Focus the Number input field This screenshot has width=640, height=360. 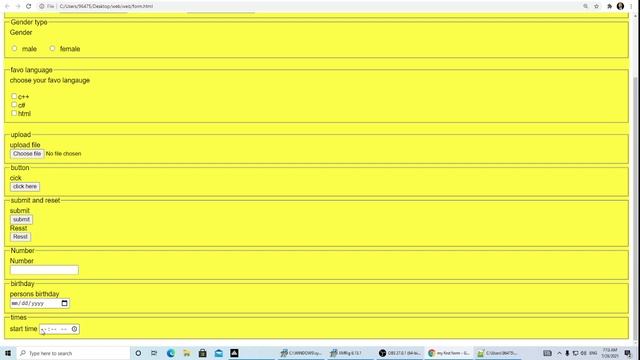click(44, 270)
